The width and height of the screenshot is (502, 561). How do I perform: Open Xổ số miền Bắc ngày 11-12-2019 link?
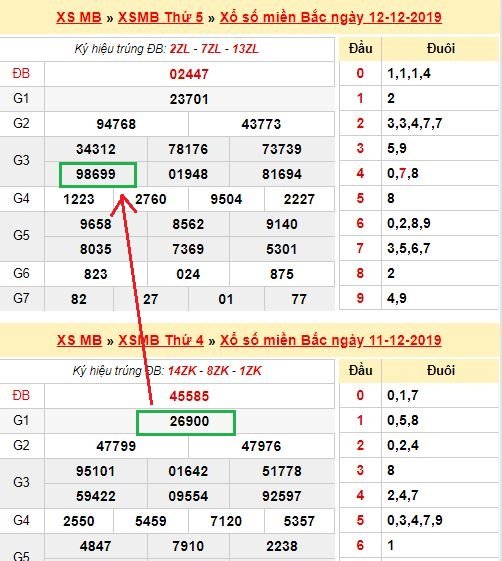tap(331, 340)
